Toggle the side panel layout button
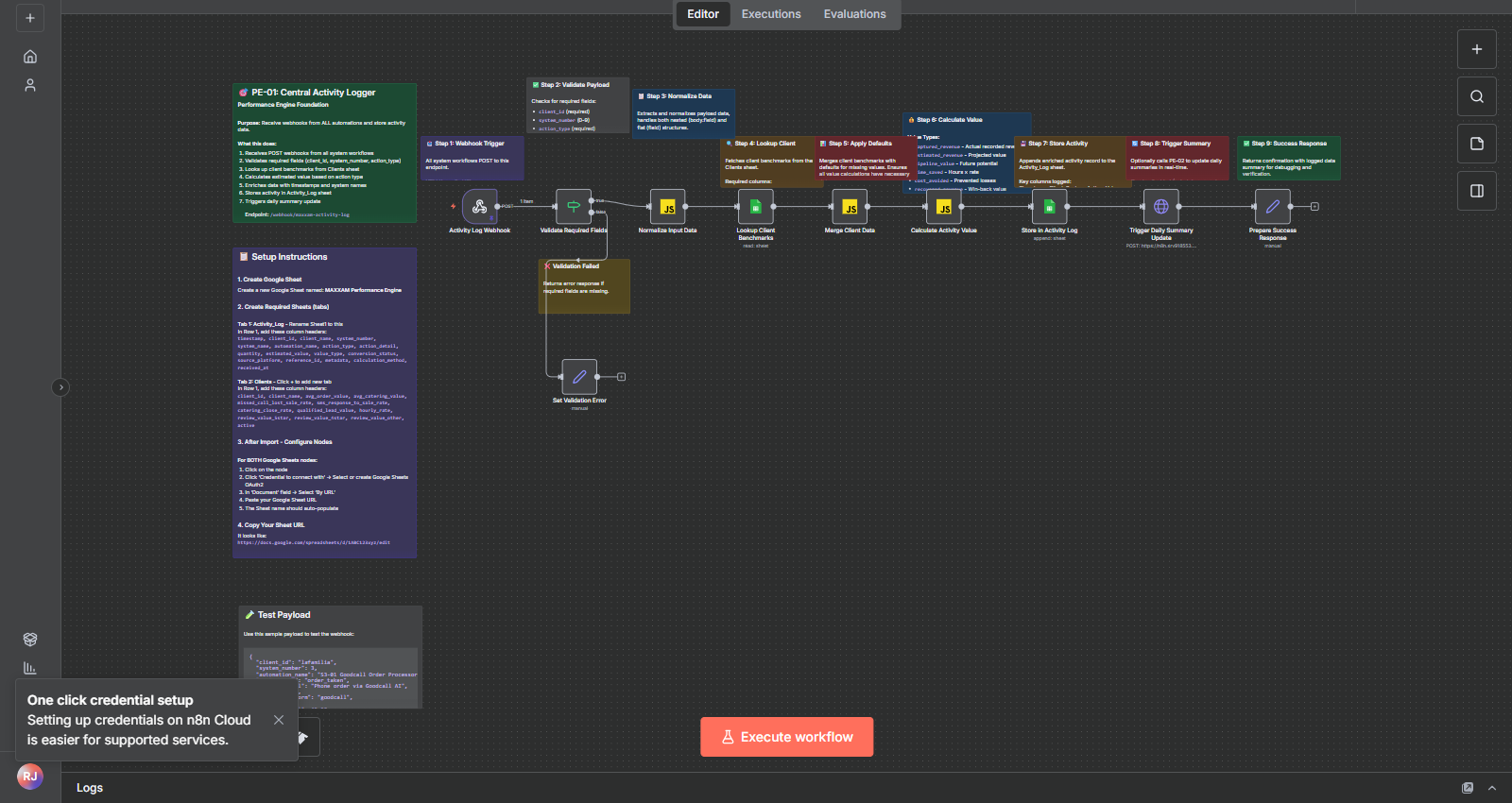The width and height of the screenshot is (1512, 803). [1477, 191]
